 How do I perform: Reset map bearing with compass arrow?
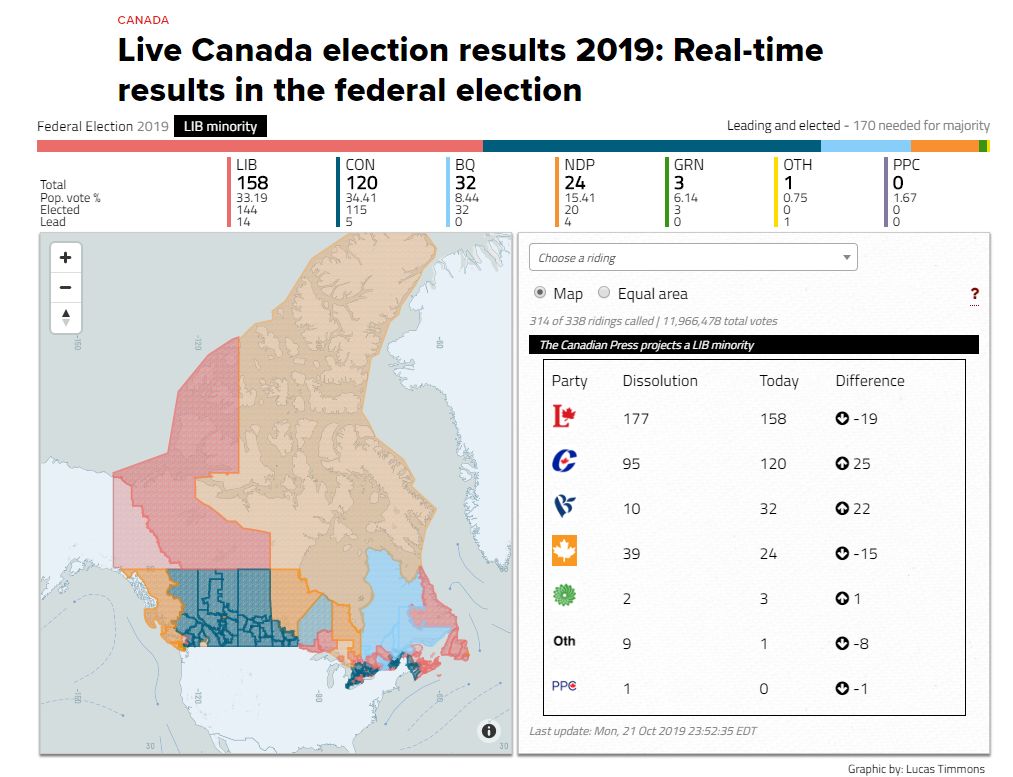point(65,317)
